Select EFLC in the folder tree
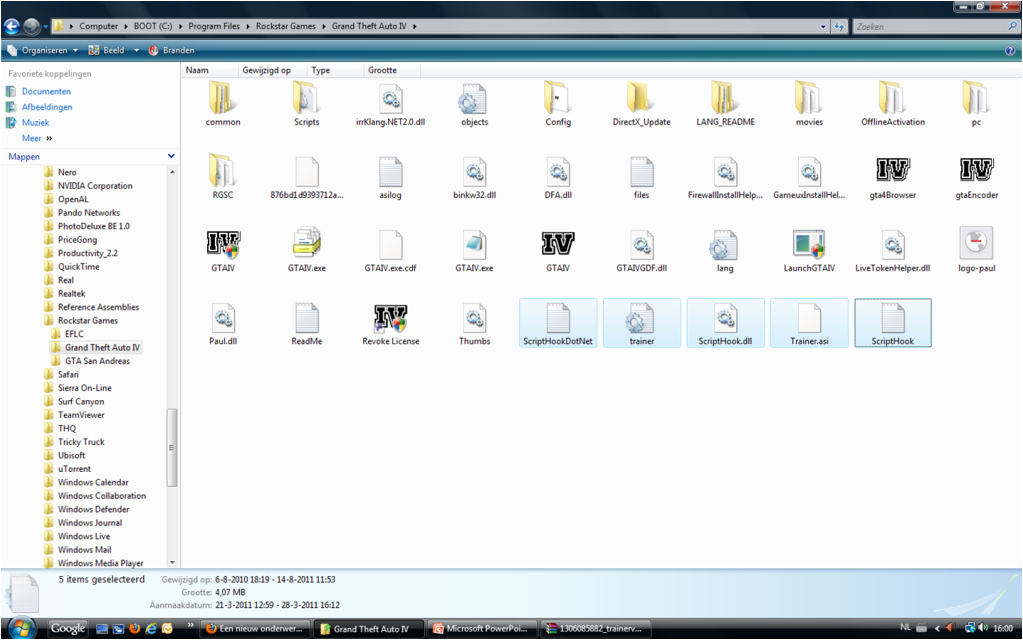This screenshot has height=640, width=1023. point(74,334)
